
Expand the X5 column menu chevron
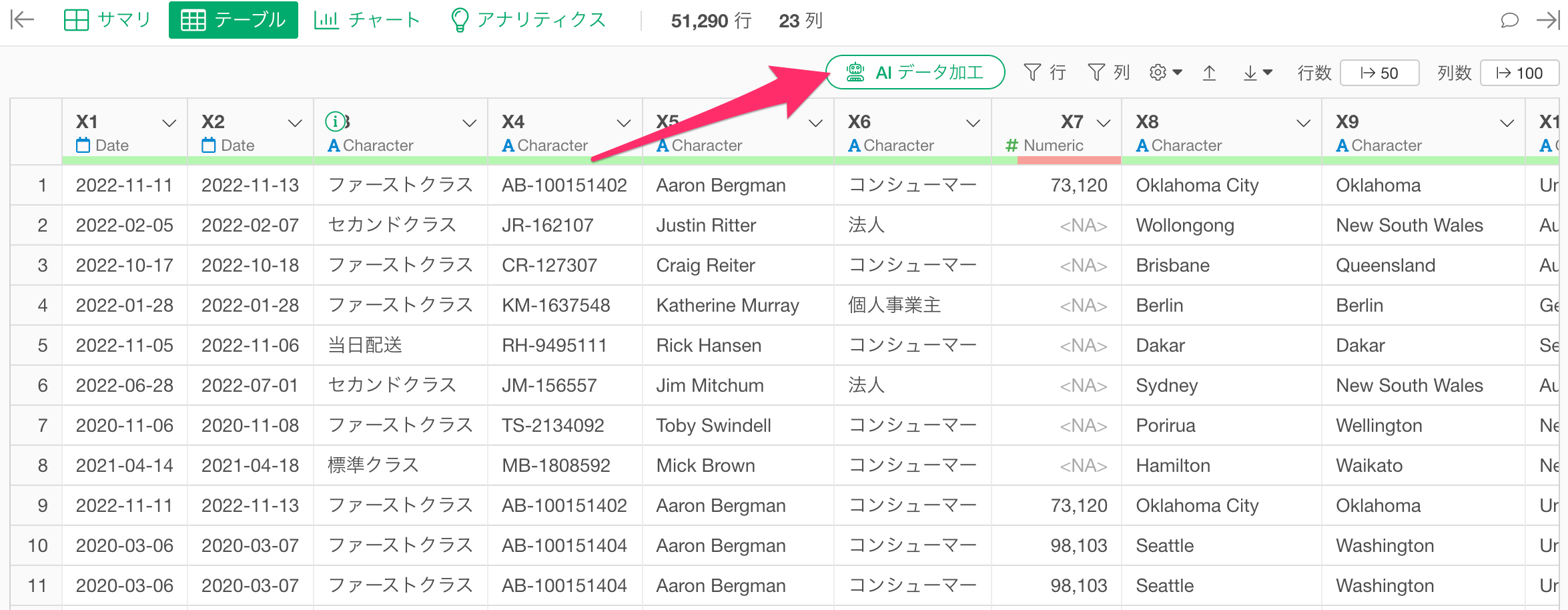tap(815, 123)
